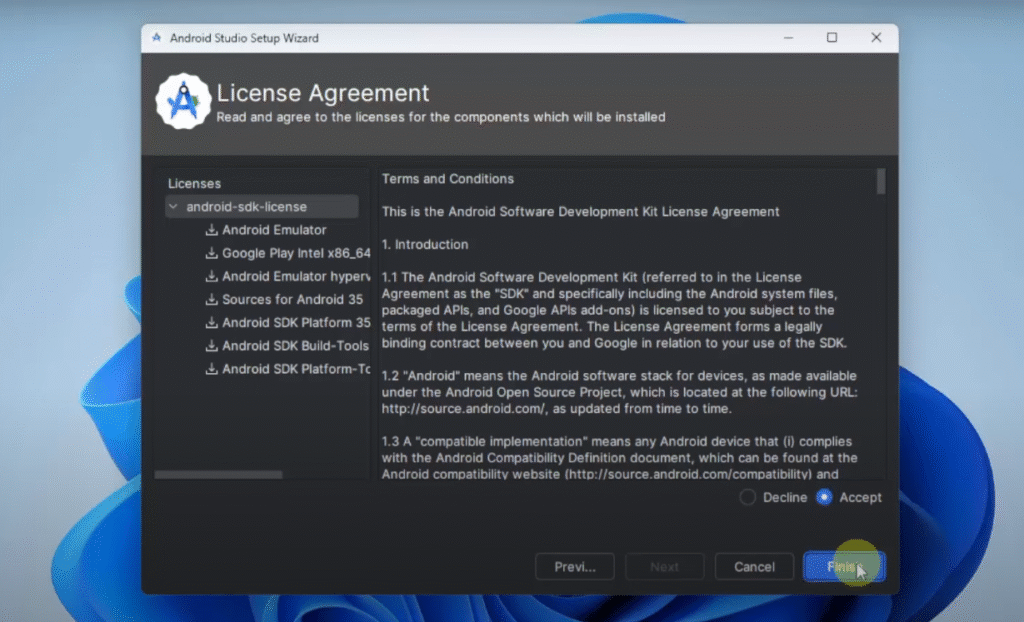Click download icon beside Google Play Intel x86_64

211,254
